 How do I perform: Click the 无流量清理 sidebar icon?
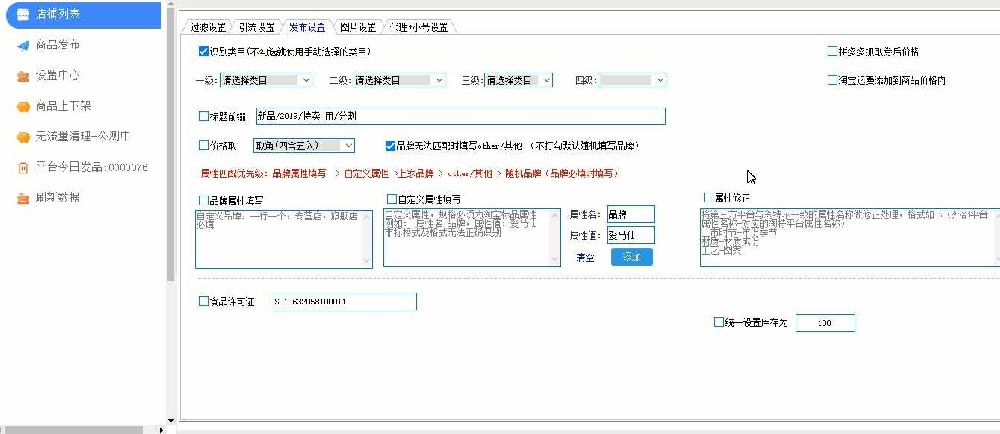[x=23, y=136]
